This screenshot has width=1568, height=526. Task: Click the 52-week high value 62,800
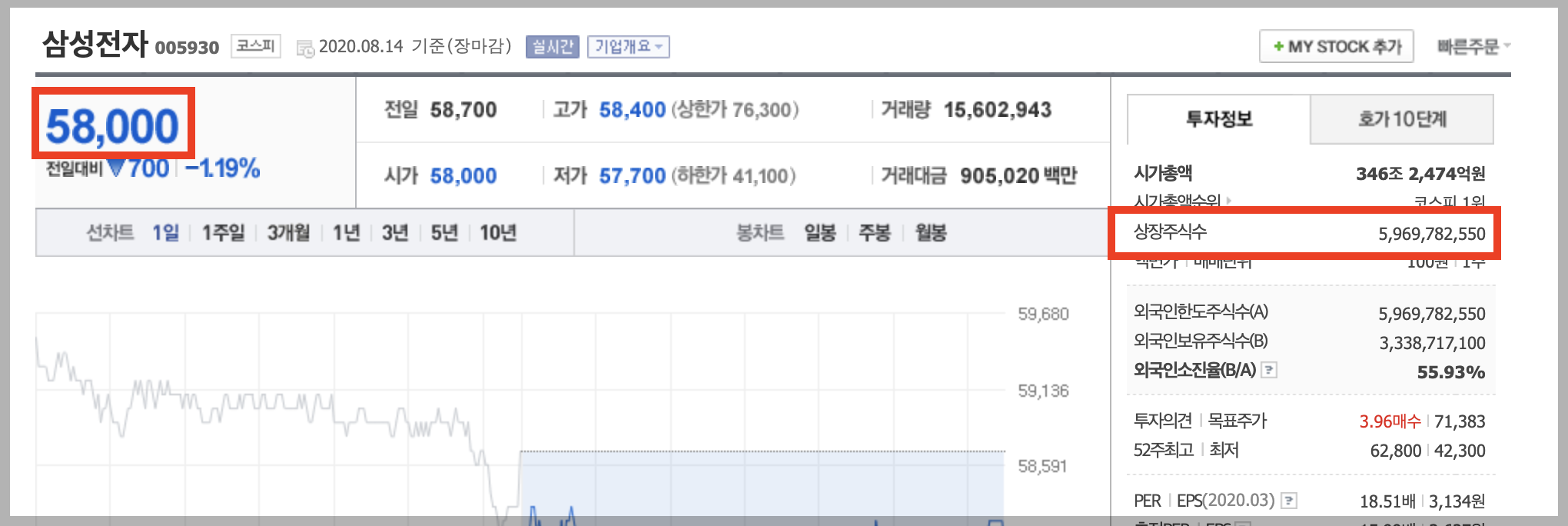pyautogui.click(x=1396, y=451)
